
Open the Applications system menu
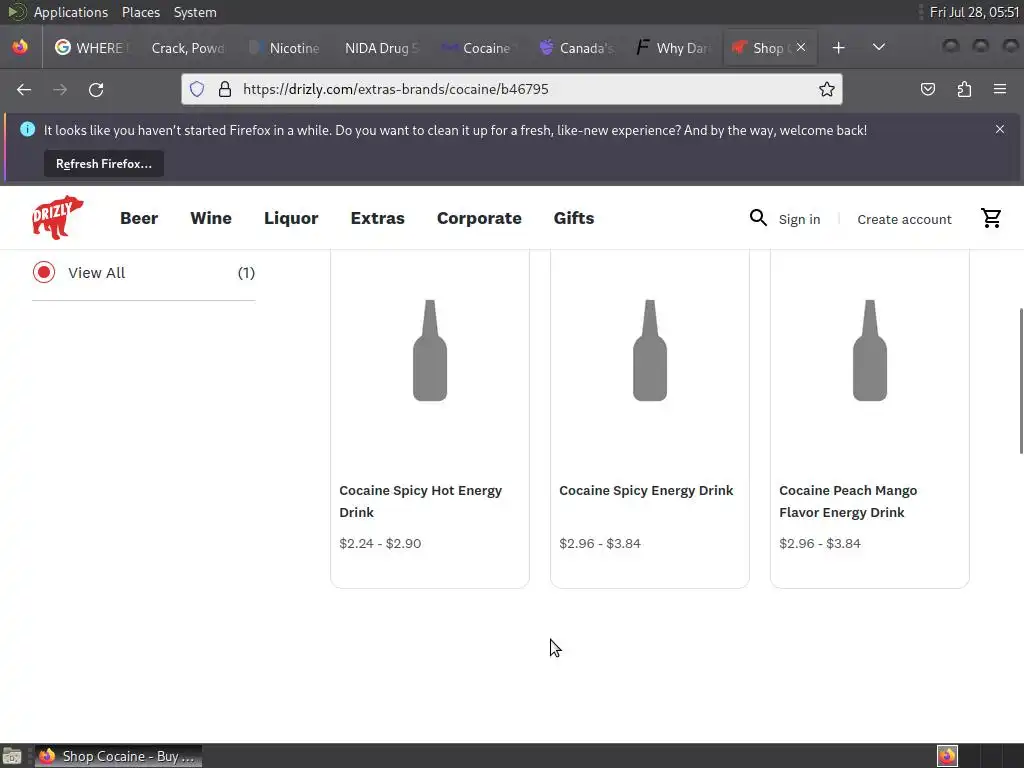point(71,12)
